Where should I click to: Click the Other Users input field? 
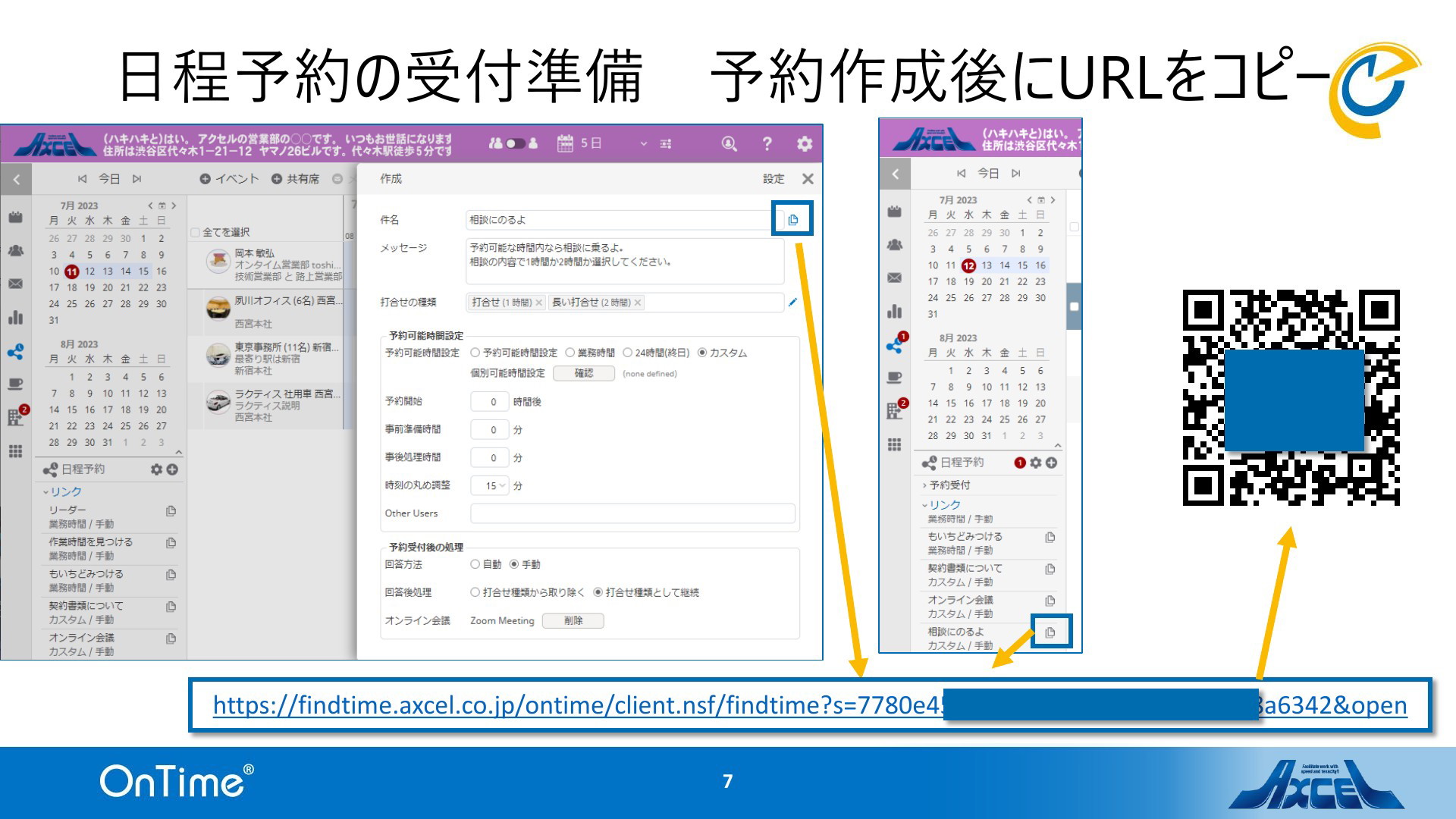pyautogui.click(x=632, y=513)
